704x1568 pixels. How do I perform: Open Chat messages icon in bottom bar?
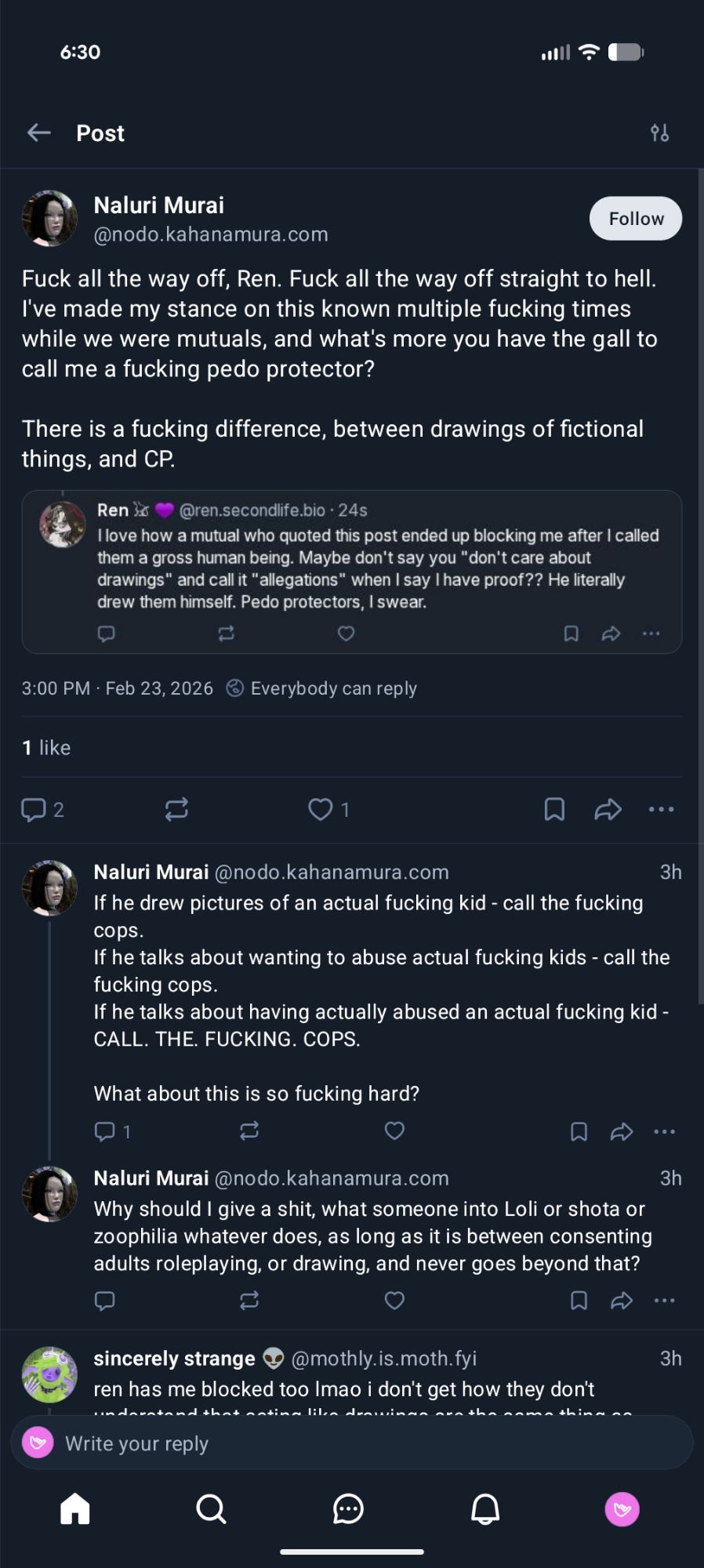(348, 1508)
